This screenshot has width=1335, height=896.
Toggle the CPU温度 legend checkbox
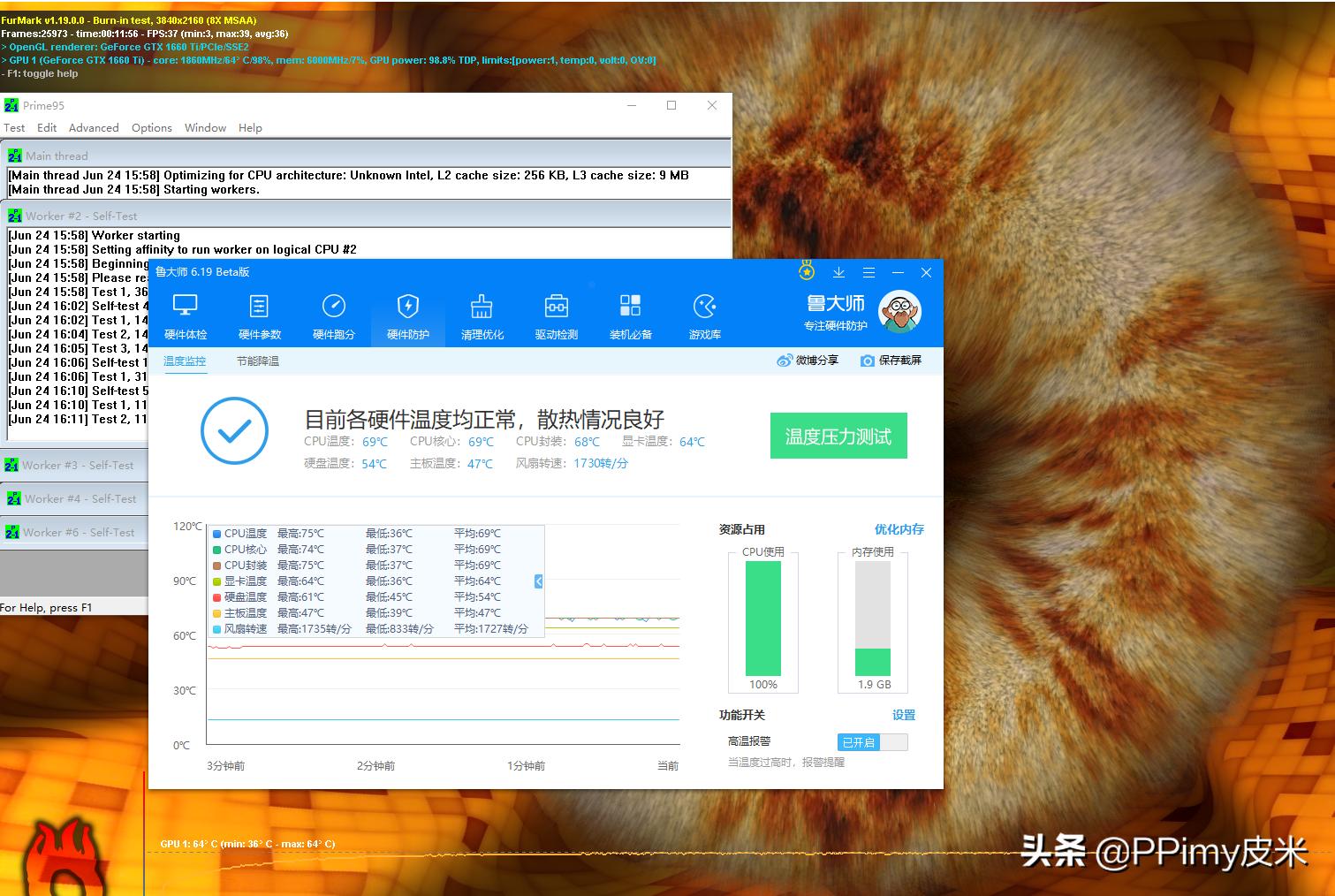point(216,533)
